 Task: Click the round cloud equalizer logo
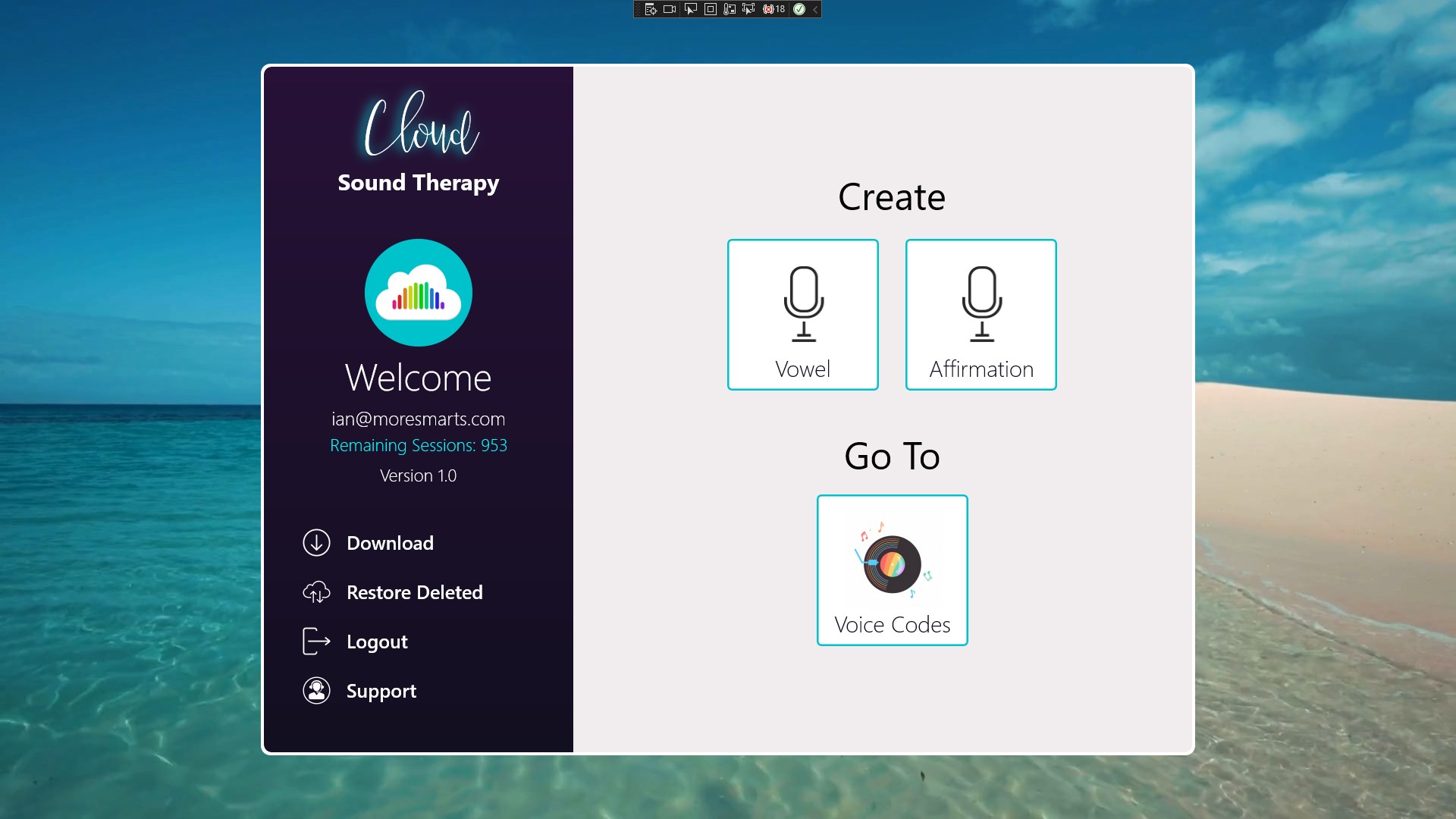(418, 293)
